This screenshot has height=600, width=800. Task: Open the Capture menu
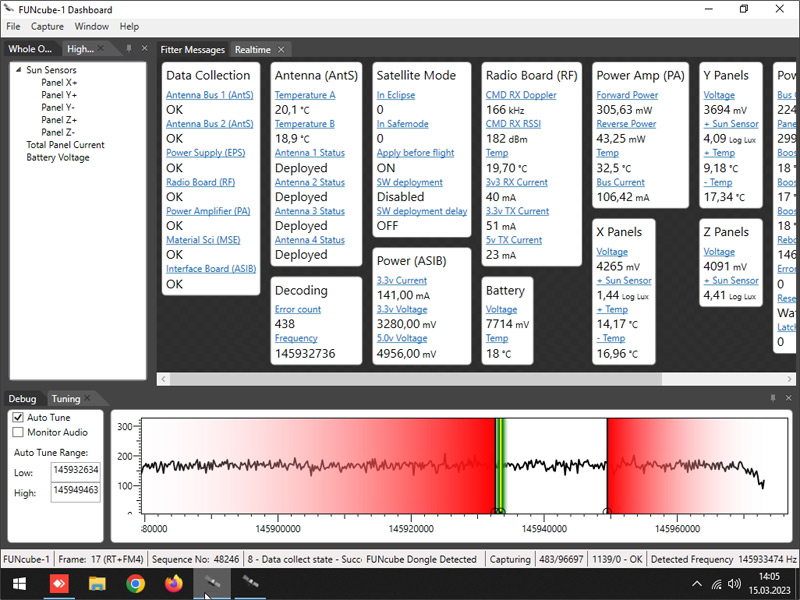(47, 27)
